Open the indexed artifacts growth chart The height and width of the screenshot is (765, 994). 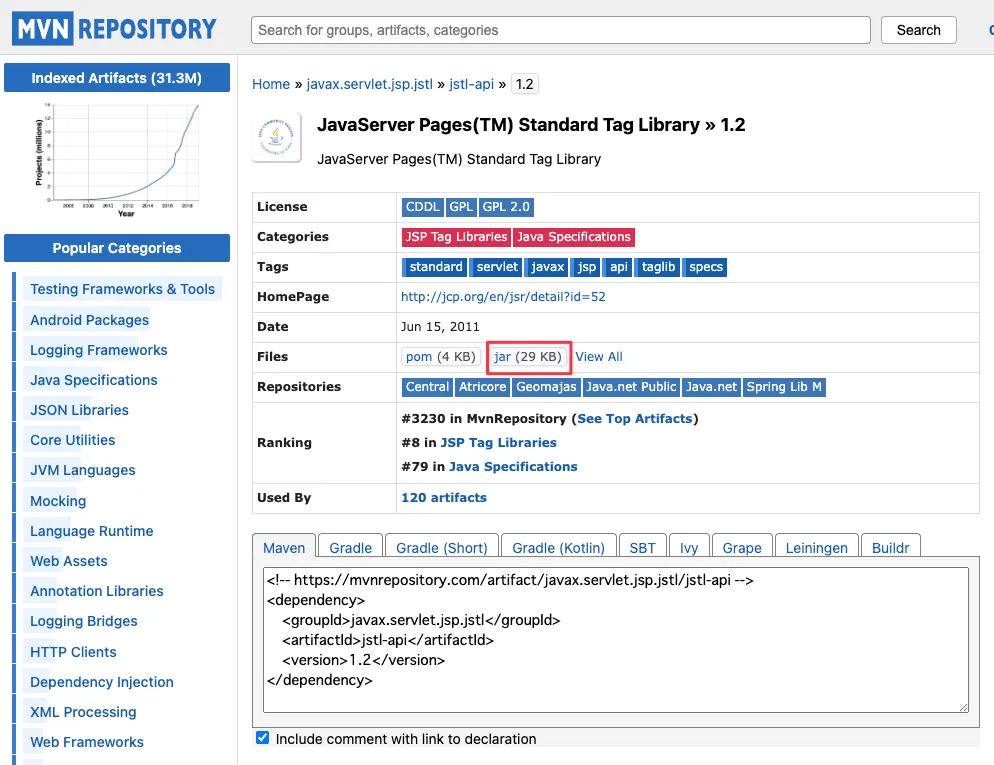pos(117,160)
